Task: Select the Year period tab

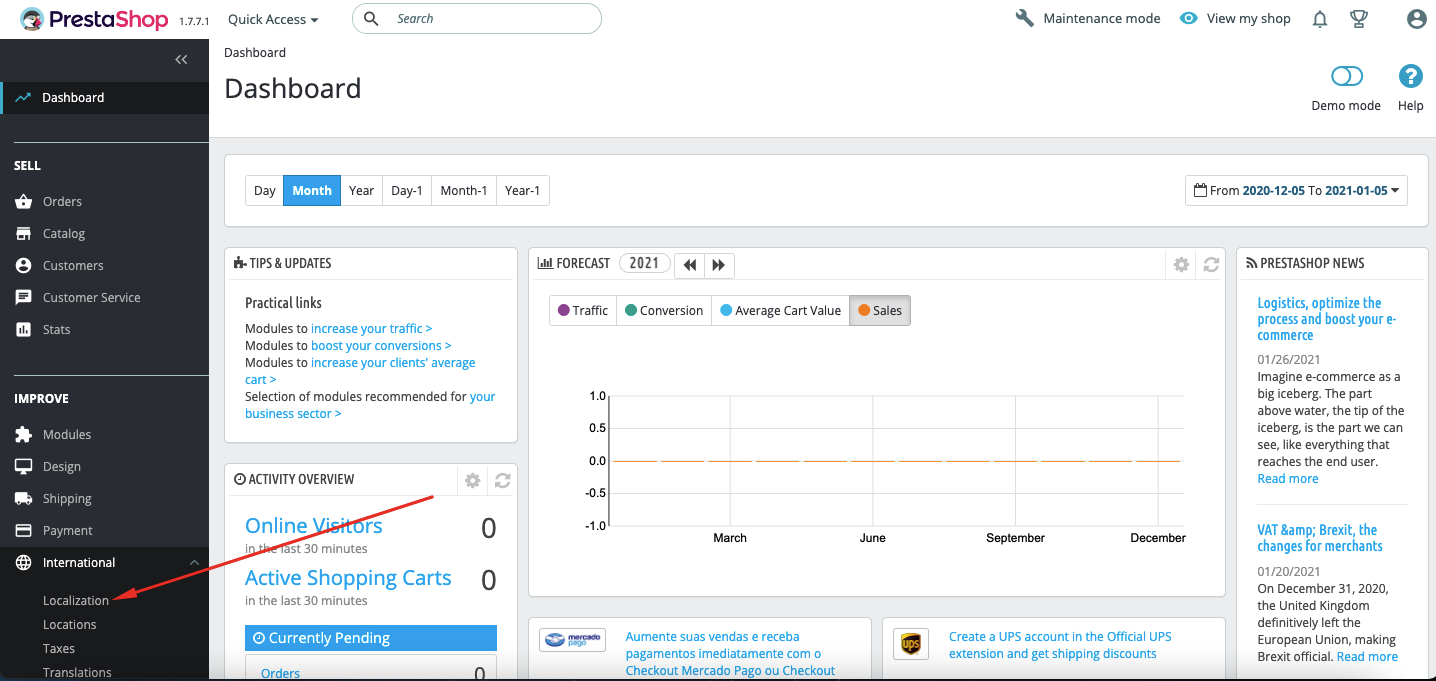Action: [362, 190]
